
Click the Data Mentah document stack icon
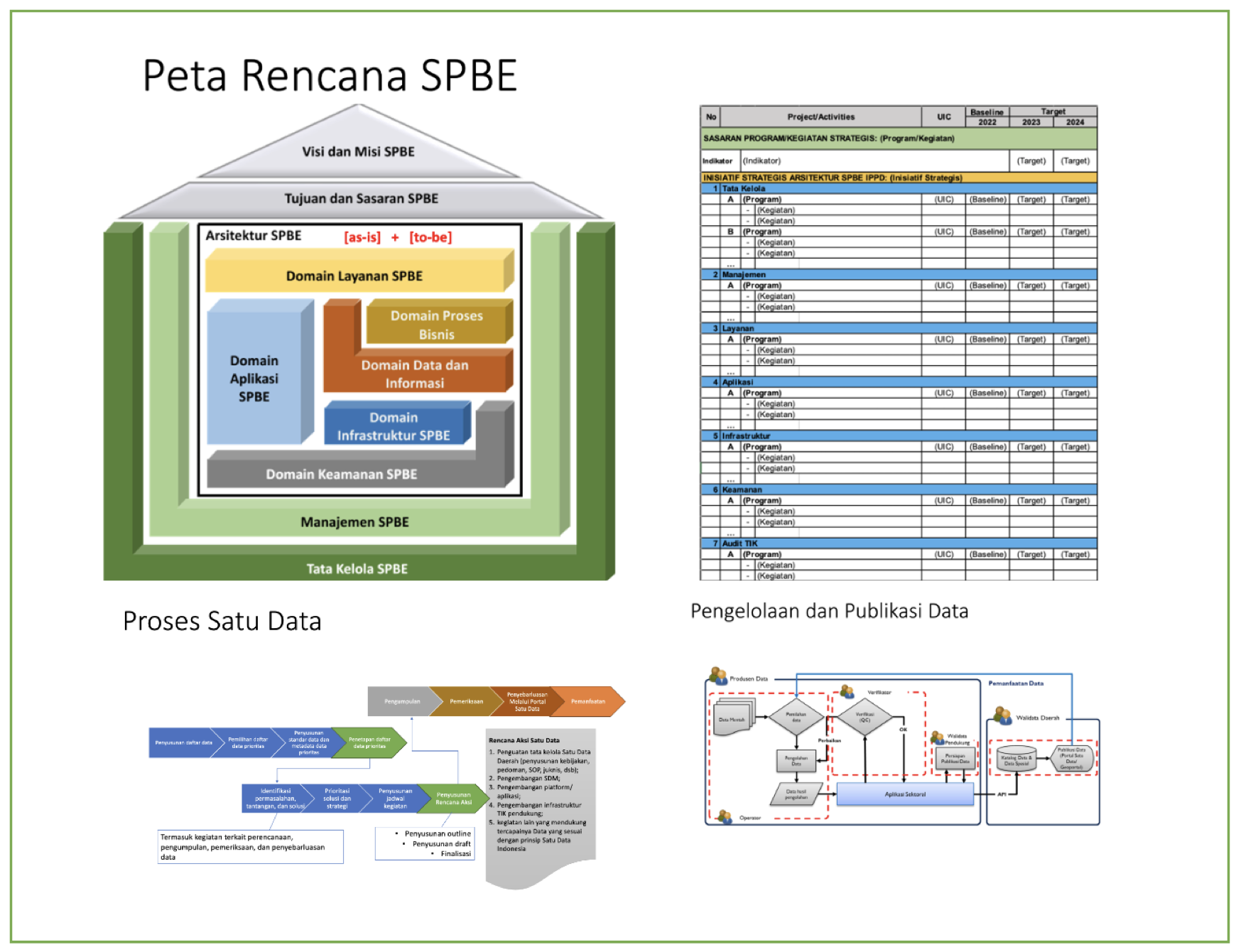pos(734,719)
